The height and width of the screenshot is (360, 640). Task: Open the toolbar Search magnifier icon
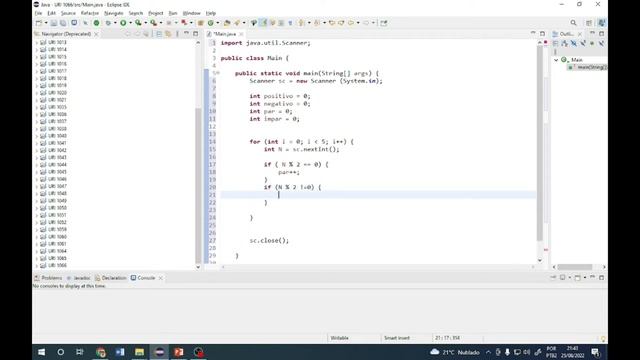(x=573, y=23)
